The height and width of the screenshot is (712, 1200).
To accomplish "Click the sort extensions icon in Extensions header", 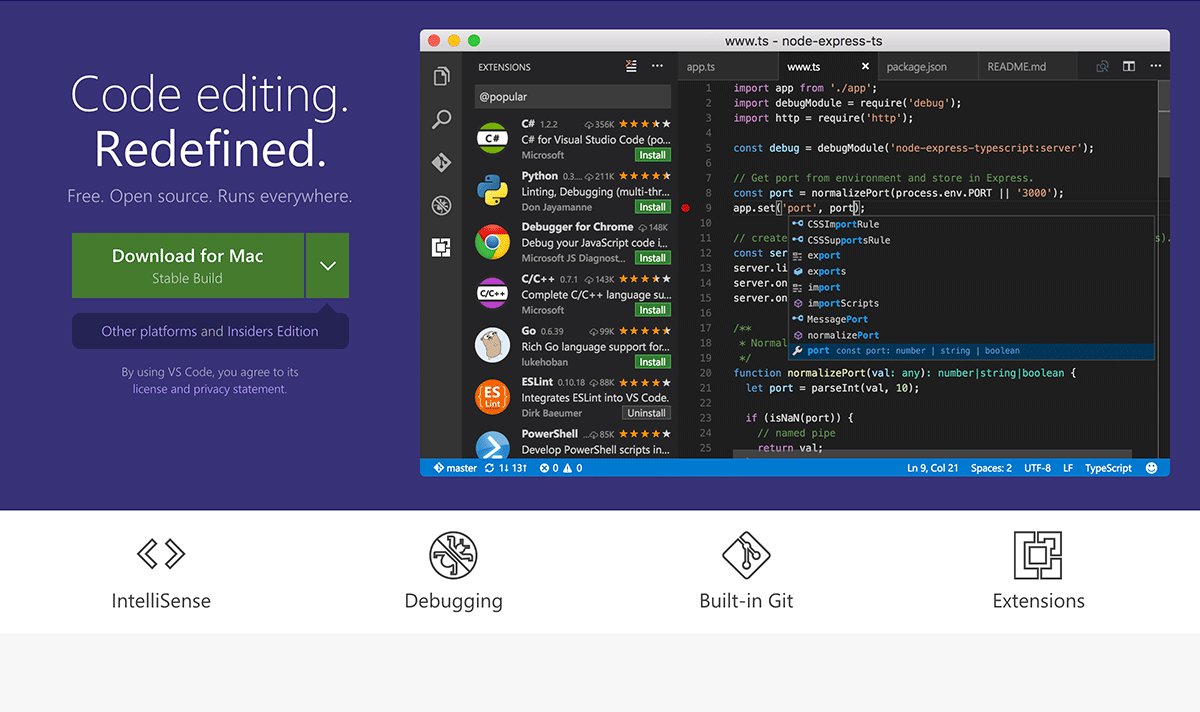I will [630, 66].
